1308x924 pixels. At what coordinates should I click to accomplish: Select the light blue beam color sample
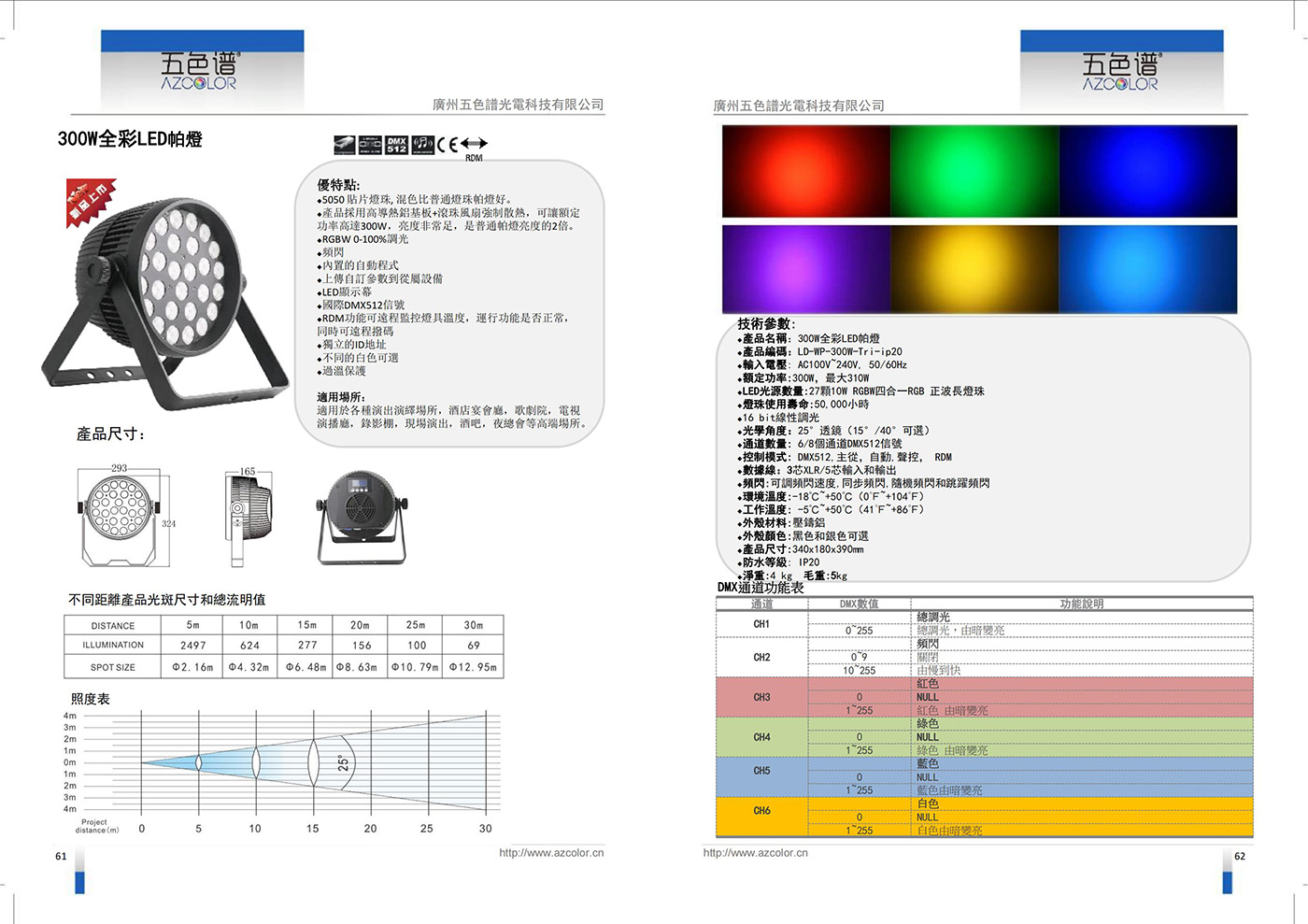1148,269
